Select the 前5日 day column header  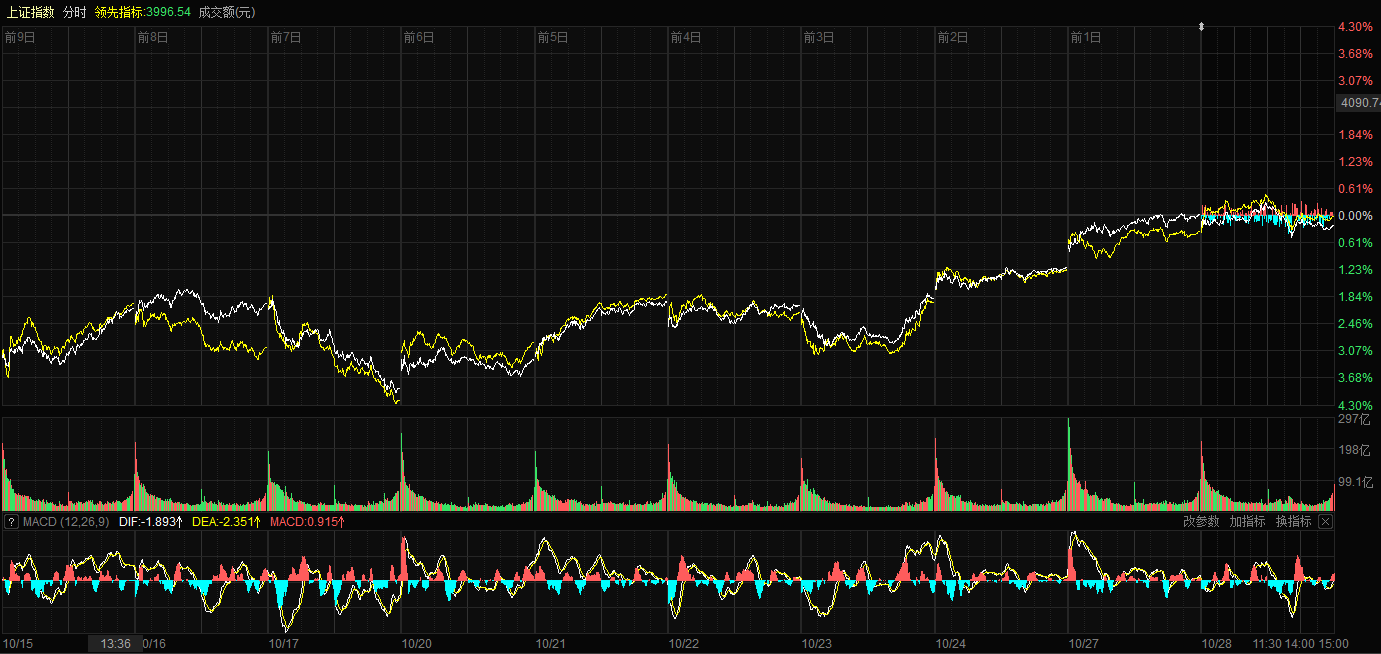(552, 38)
